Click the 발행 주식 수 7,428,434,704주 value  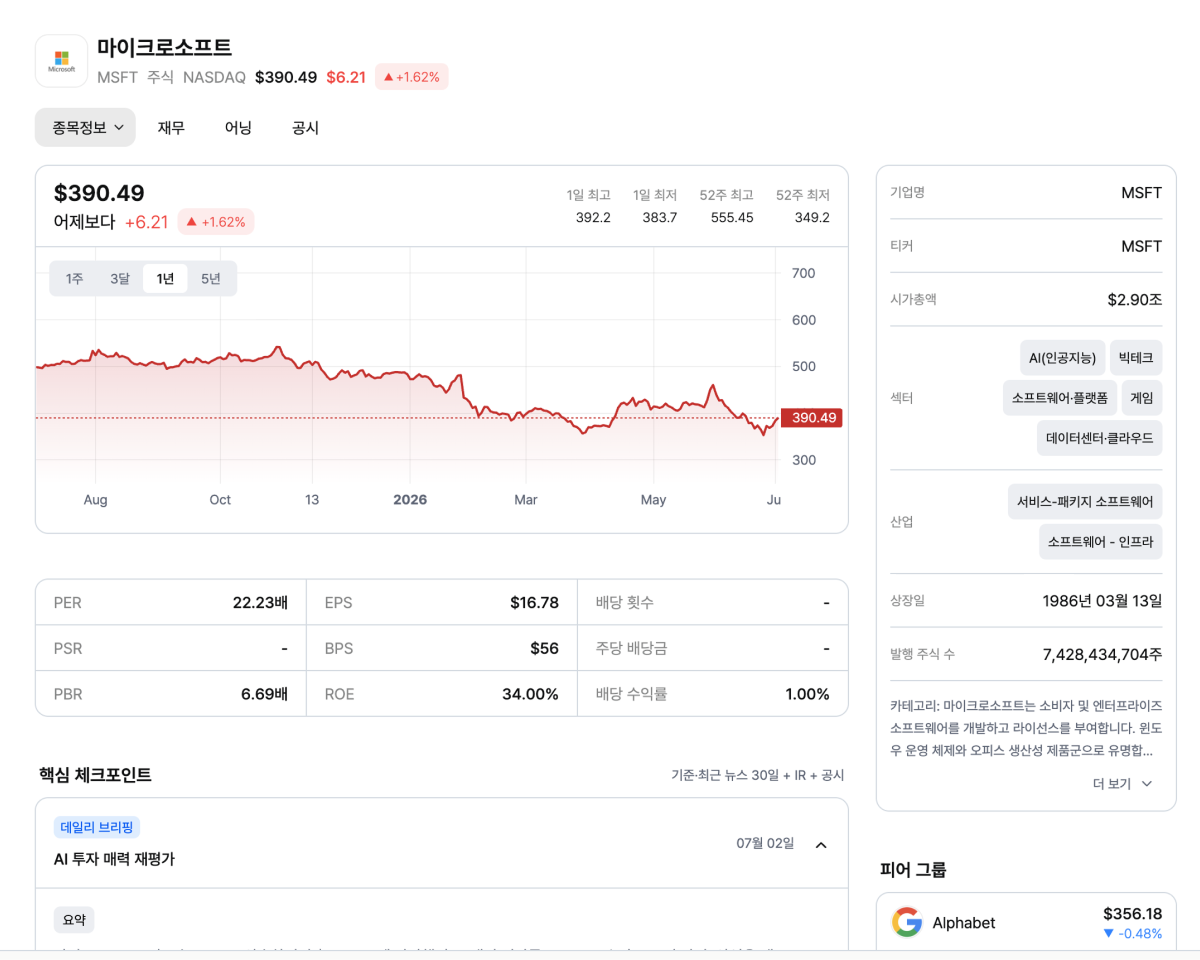(x=1102, y=654)
